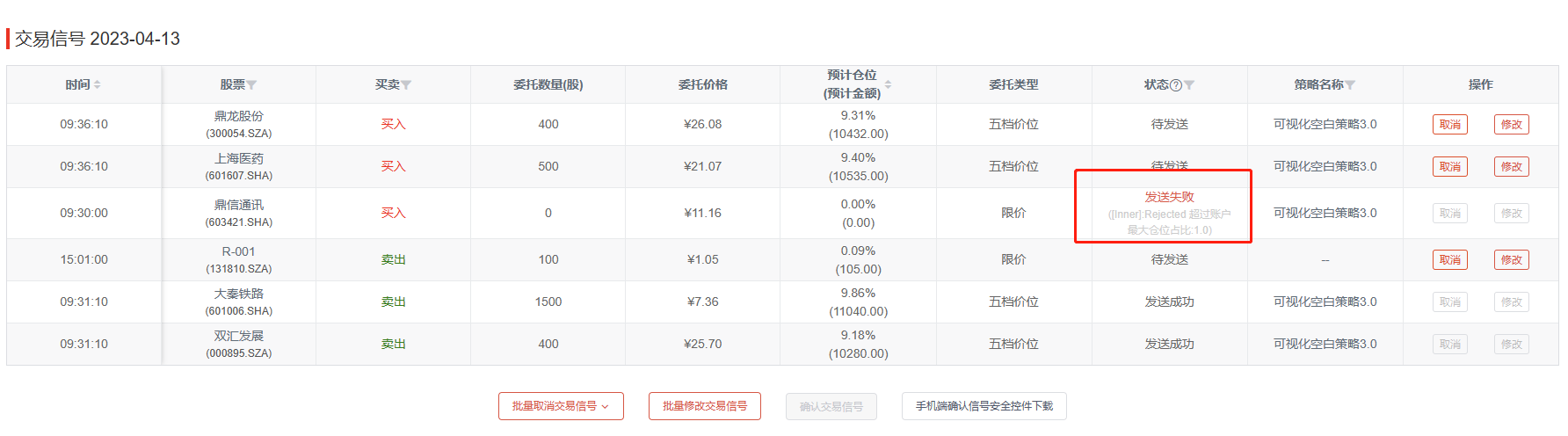The width and height of the screenshot is (1568, 436).
Task: Select the 大秦铁路 stock name cell
Action: [x=239, y=294]
